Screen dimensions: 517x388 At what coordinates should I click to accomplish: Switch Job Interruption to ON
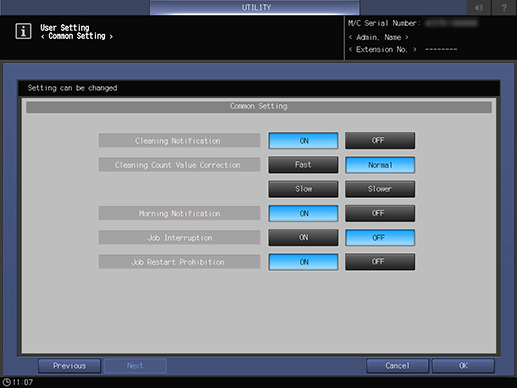(303, 238)
